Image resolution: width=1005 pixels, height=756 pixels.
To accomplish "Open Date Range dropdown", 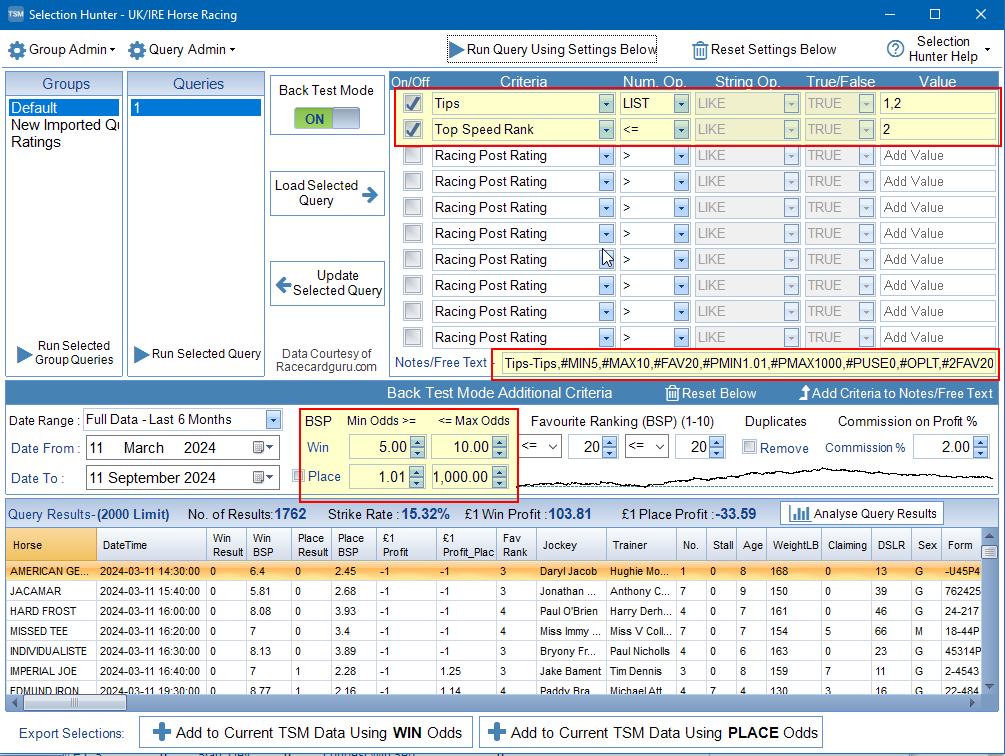I will pos(273,420).
